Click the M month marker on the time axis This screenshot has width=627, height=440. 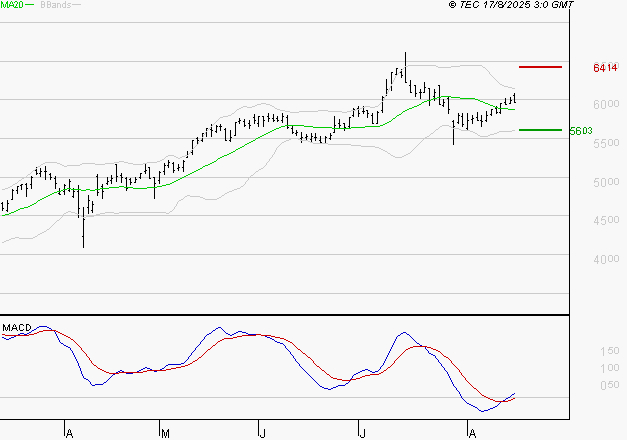pos(165,432)
